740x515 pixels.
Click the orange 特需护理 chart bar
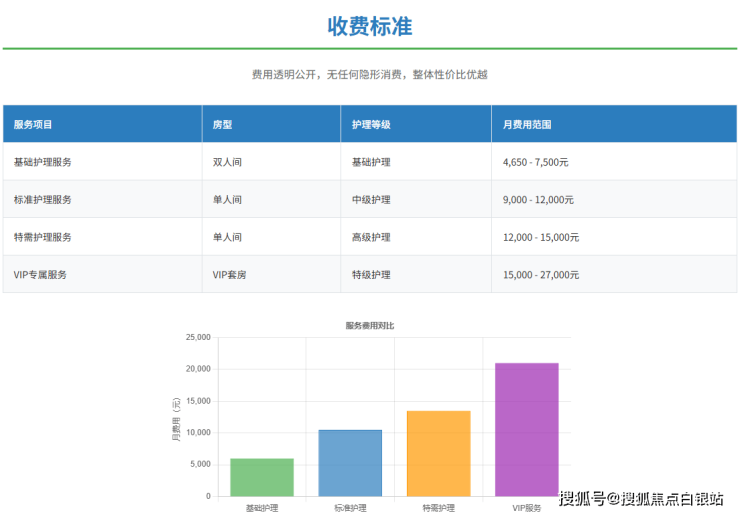tap(438, 453)
